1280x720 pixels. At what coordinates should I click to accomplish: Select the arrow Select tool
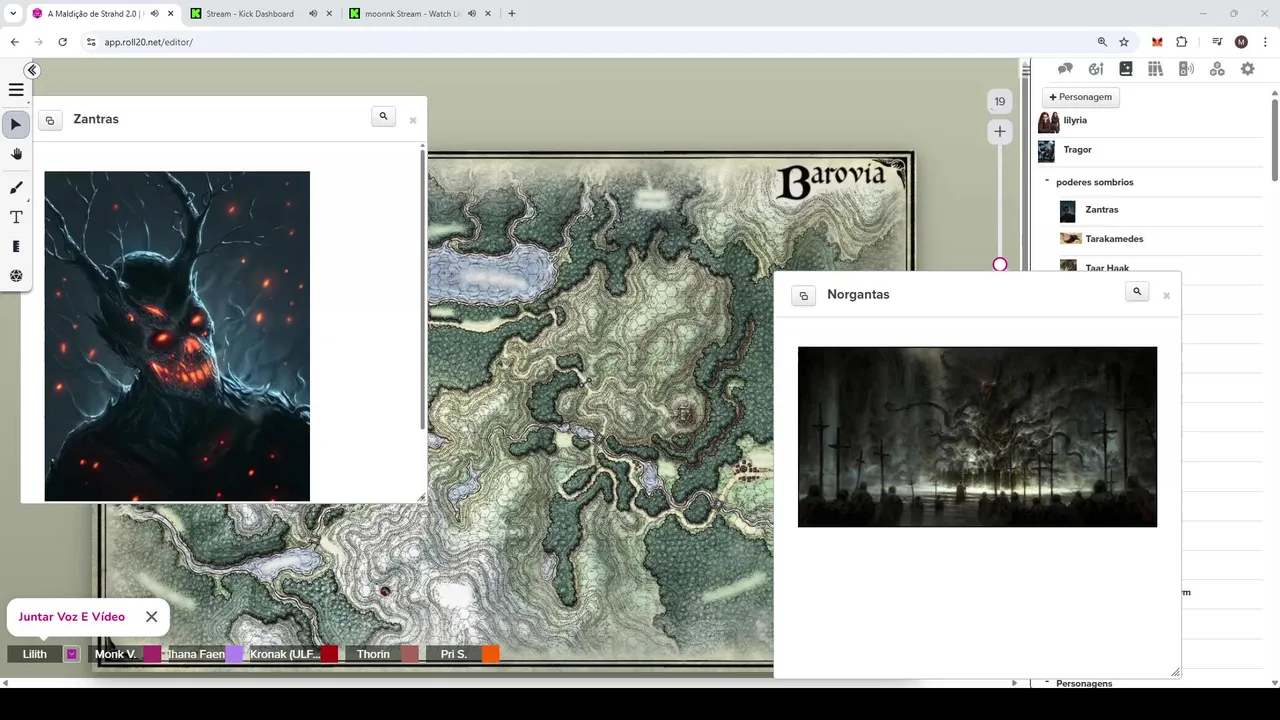point(16,125)
